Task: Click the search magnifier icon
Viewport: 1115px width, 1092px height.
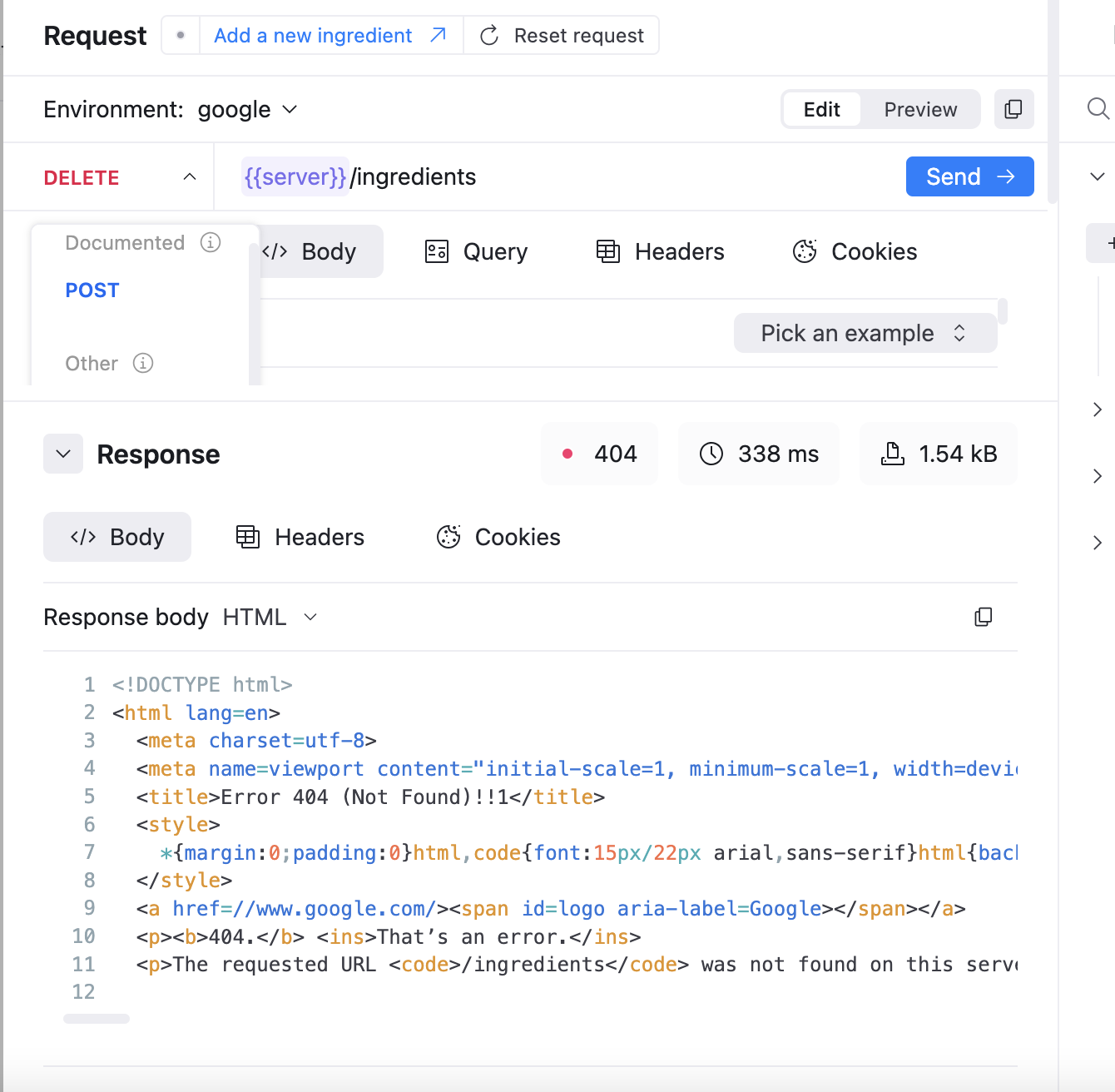Action: pyautogui.click(x=1098, y=108)
